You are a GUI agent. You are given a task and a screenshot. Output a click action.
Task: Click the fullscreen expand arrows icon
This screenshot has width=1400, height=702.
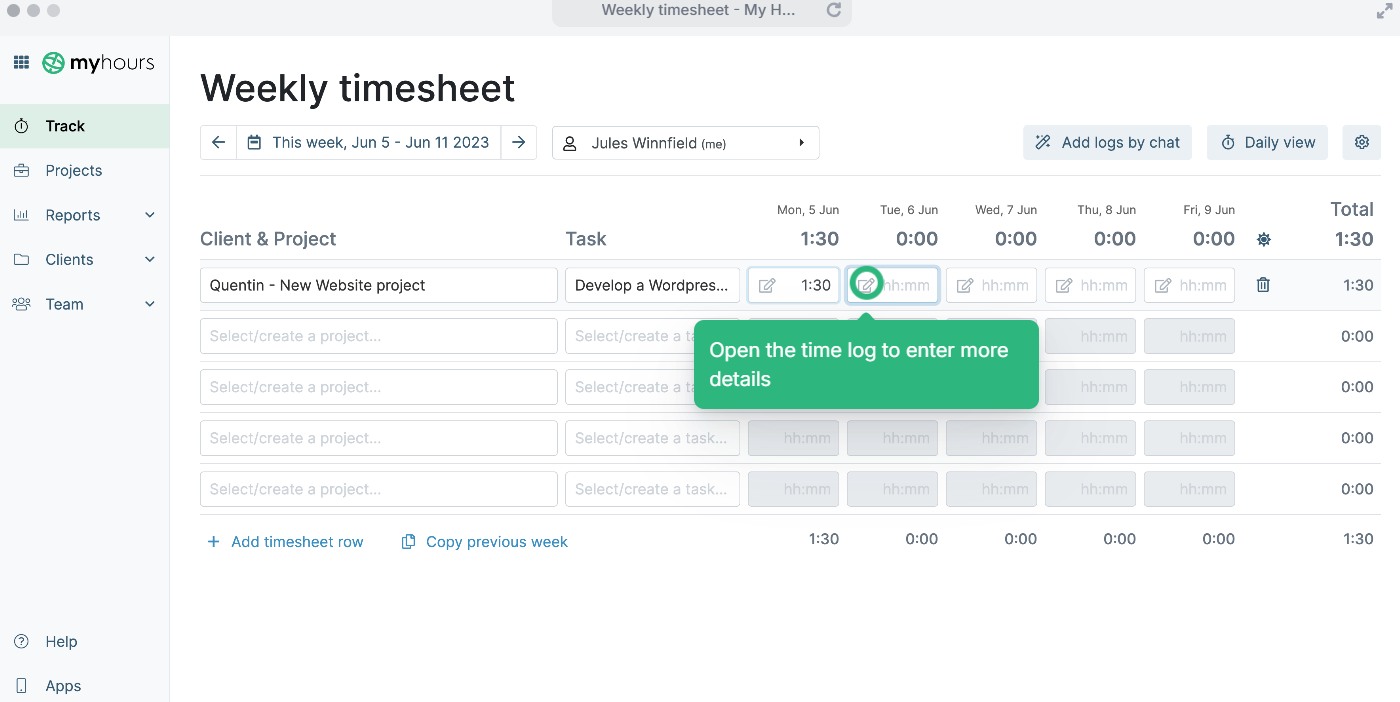pyautogui.click(x=1384, y=11)
